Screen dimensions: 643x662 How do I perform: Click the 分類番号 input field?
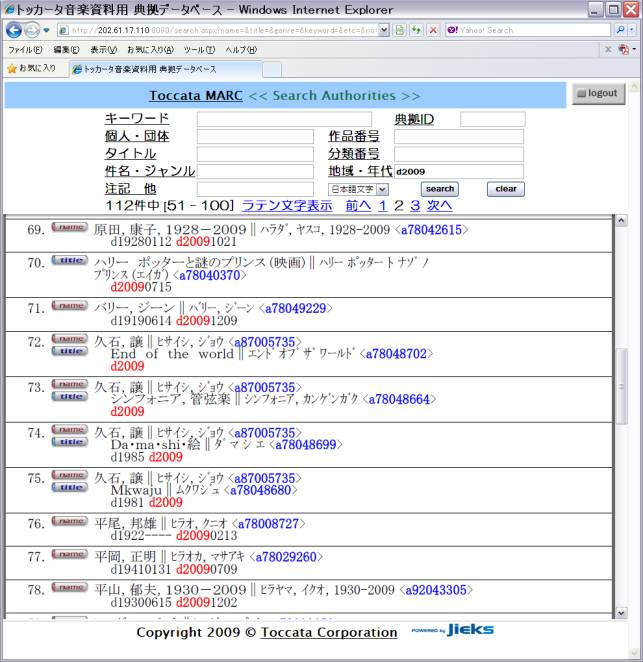[459, 154]
